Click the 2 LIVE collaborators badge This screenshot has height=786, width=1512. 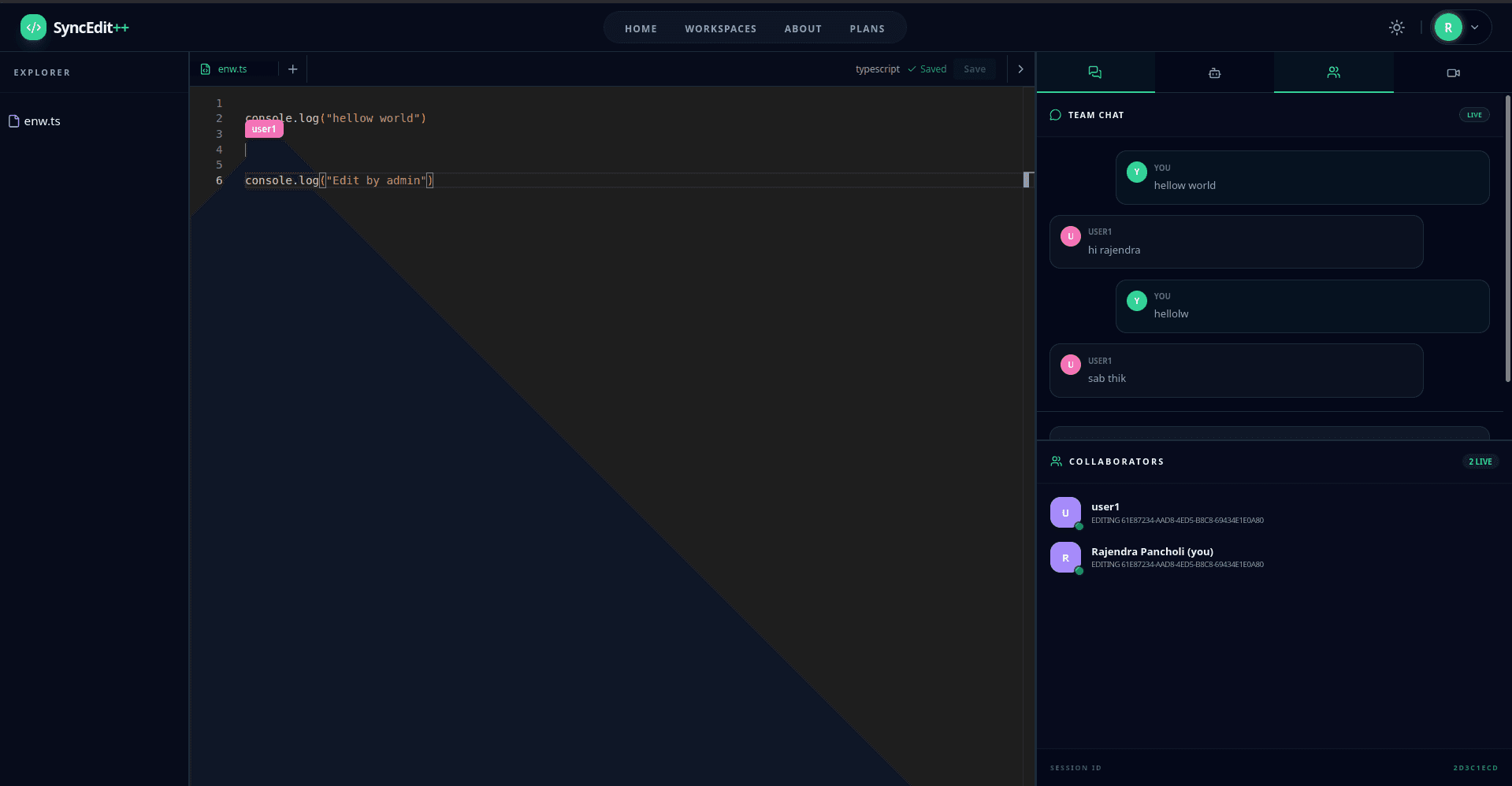[1480, 462]
